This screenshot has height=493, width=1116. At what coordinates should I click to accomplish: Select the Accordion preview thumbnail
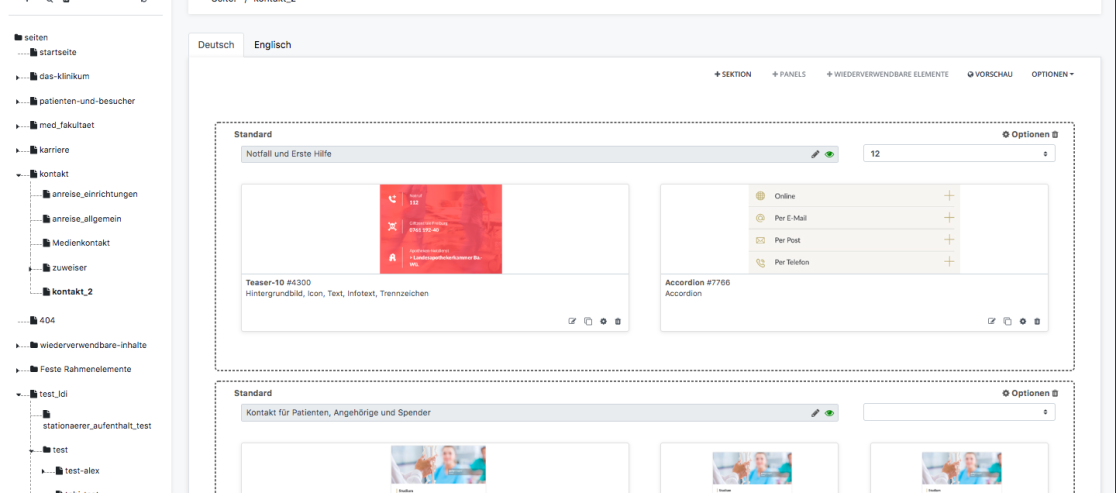(x=854, y=229)
